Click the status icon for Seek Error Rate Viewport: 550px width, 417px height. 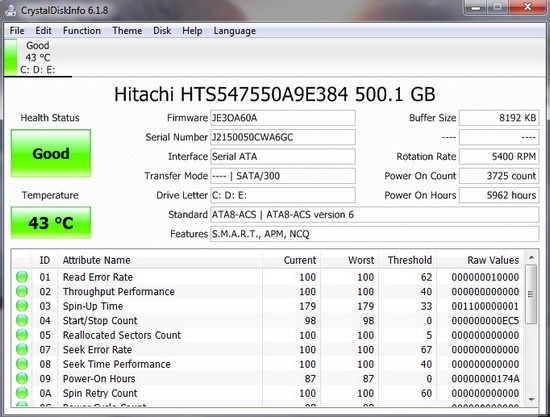click(22, 349)
